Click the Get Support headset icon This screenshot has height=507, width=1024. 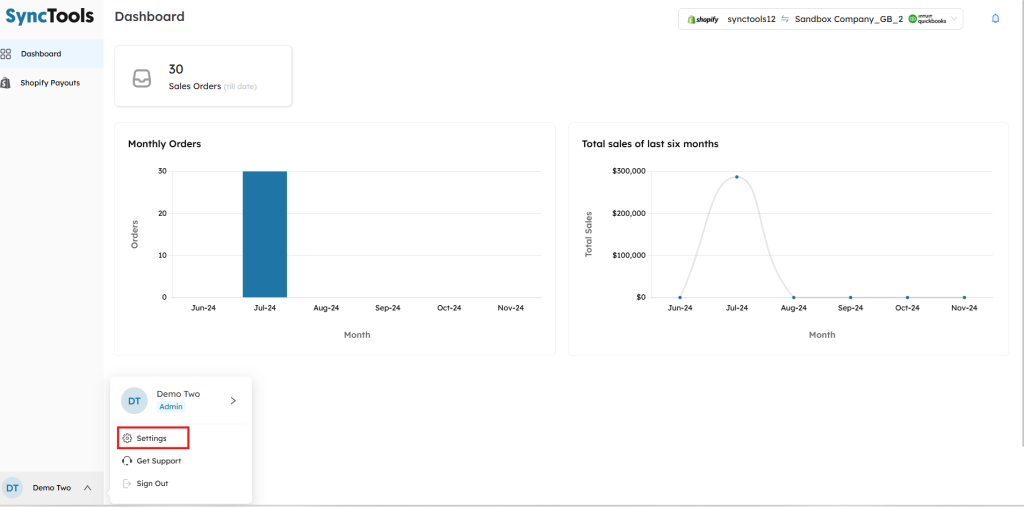tap(127, 461)
